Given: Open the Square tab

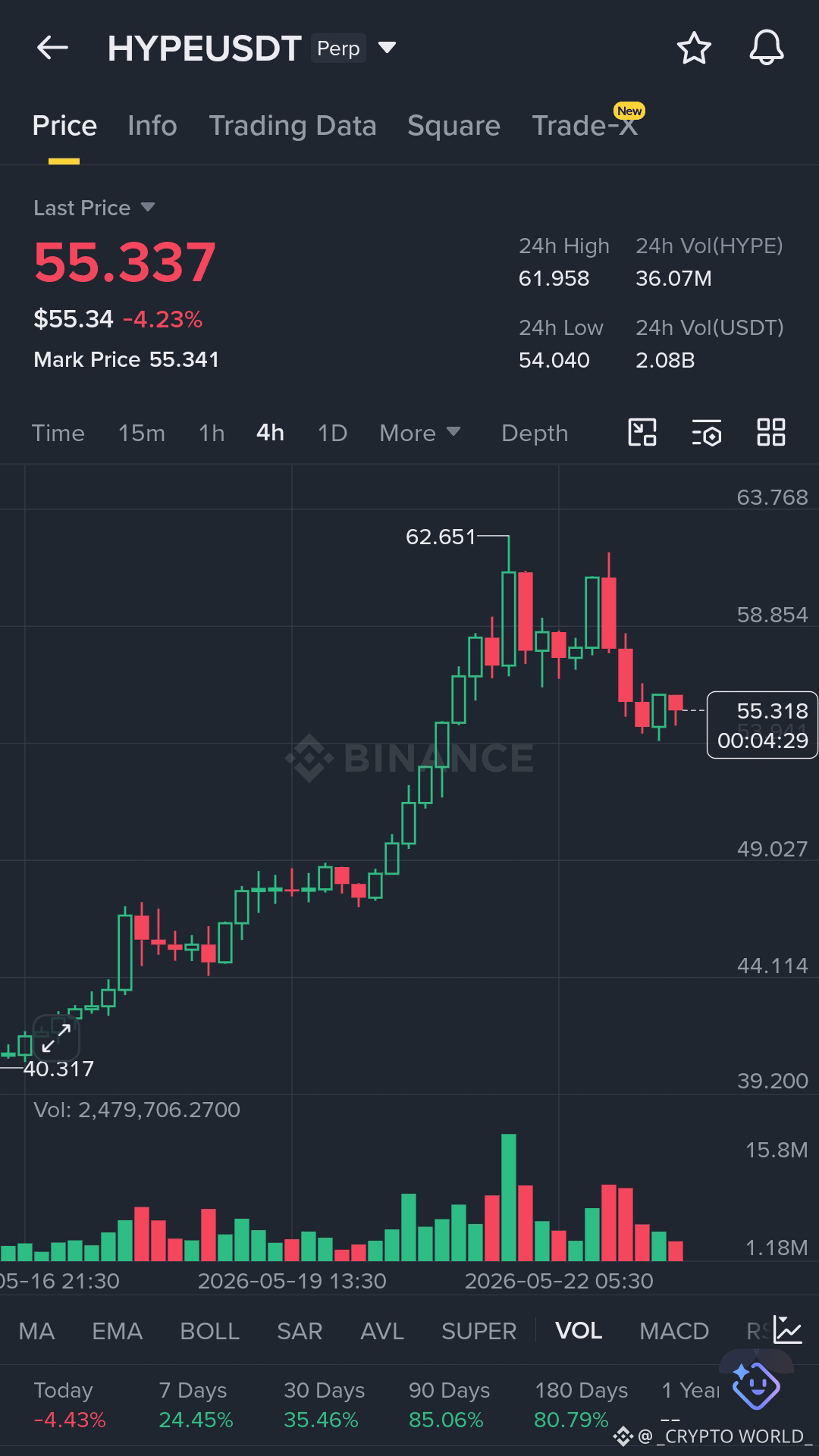Looking at the screenshot, I should 453,126.
